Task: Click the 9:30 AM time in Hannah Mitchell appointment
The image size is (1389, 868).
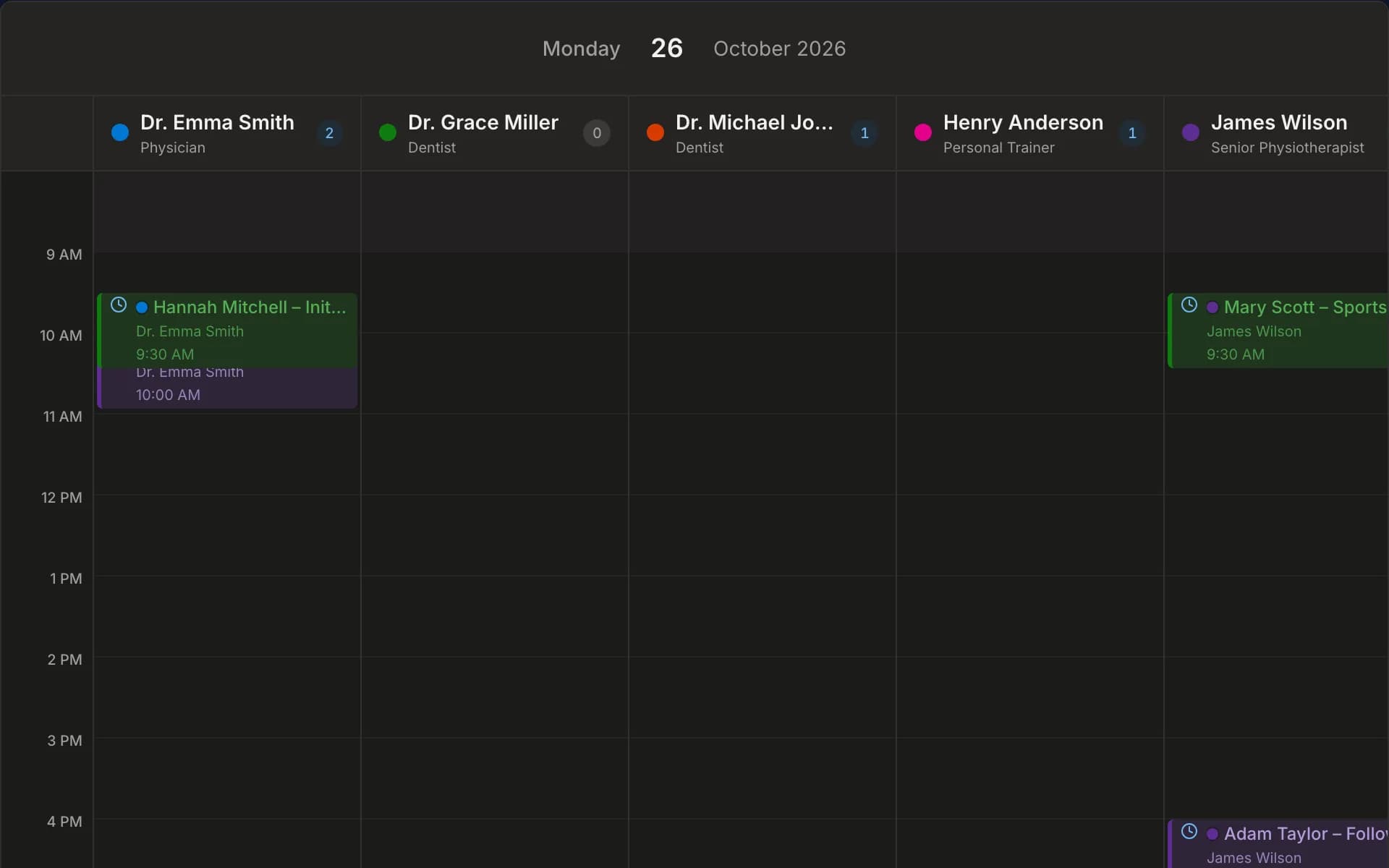Action: click(165, 354)
